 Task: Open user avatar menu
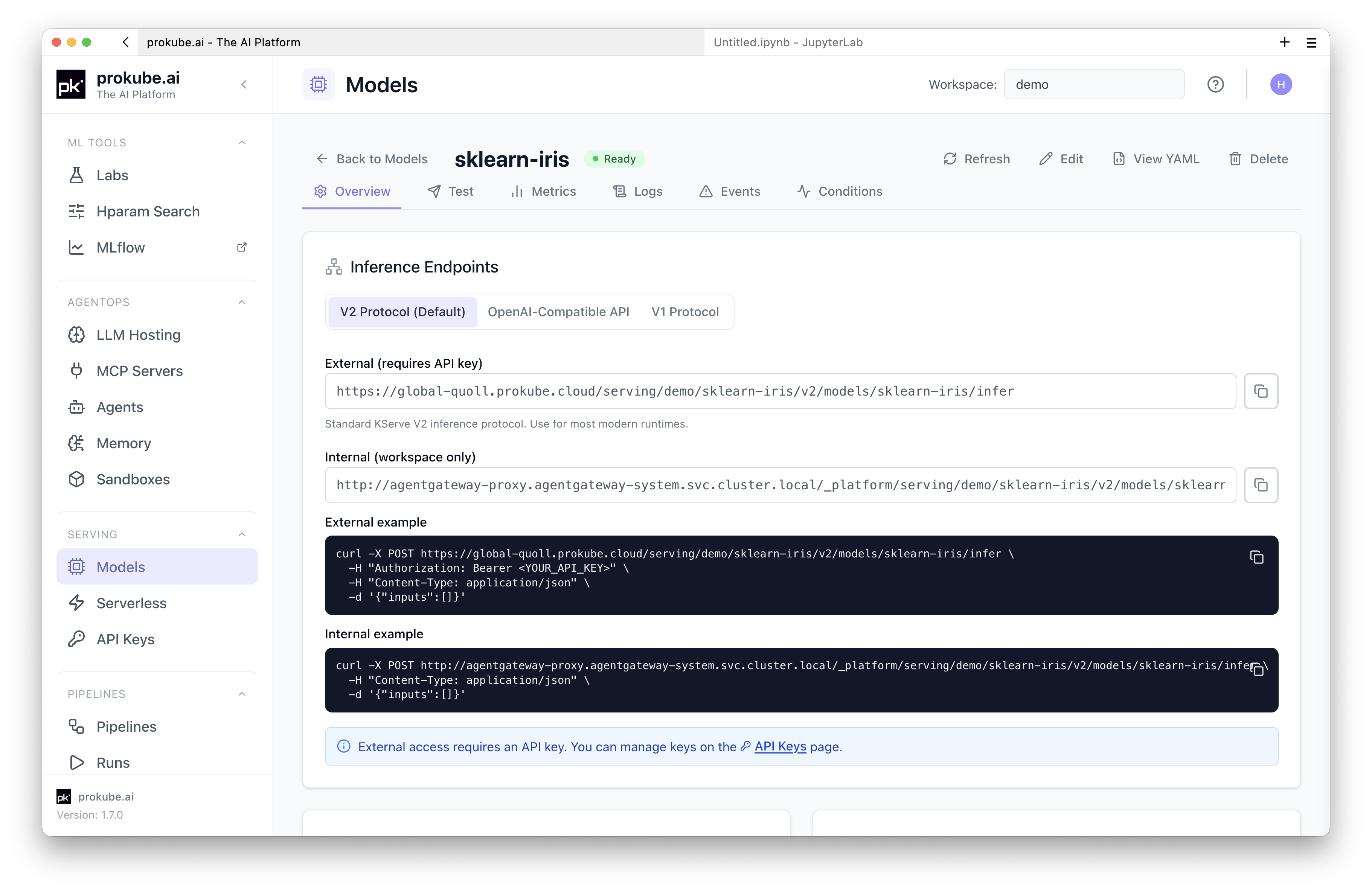click(1281, 85)
